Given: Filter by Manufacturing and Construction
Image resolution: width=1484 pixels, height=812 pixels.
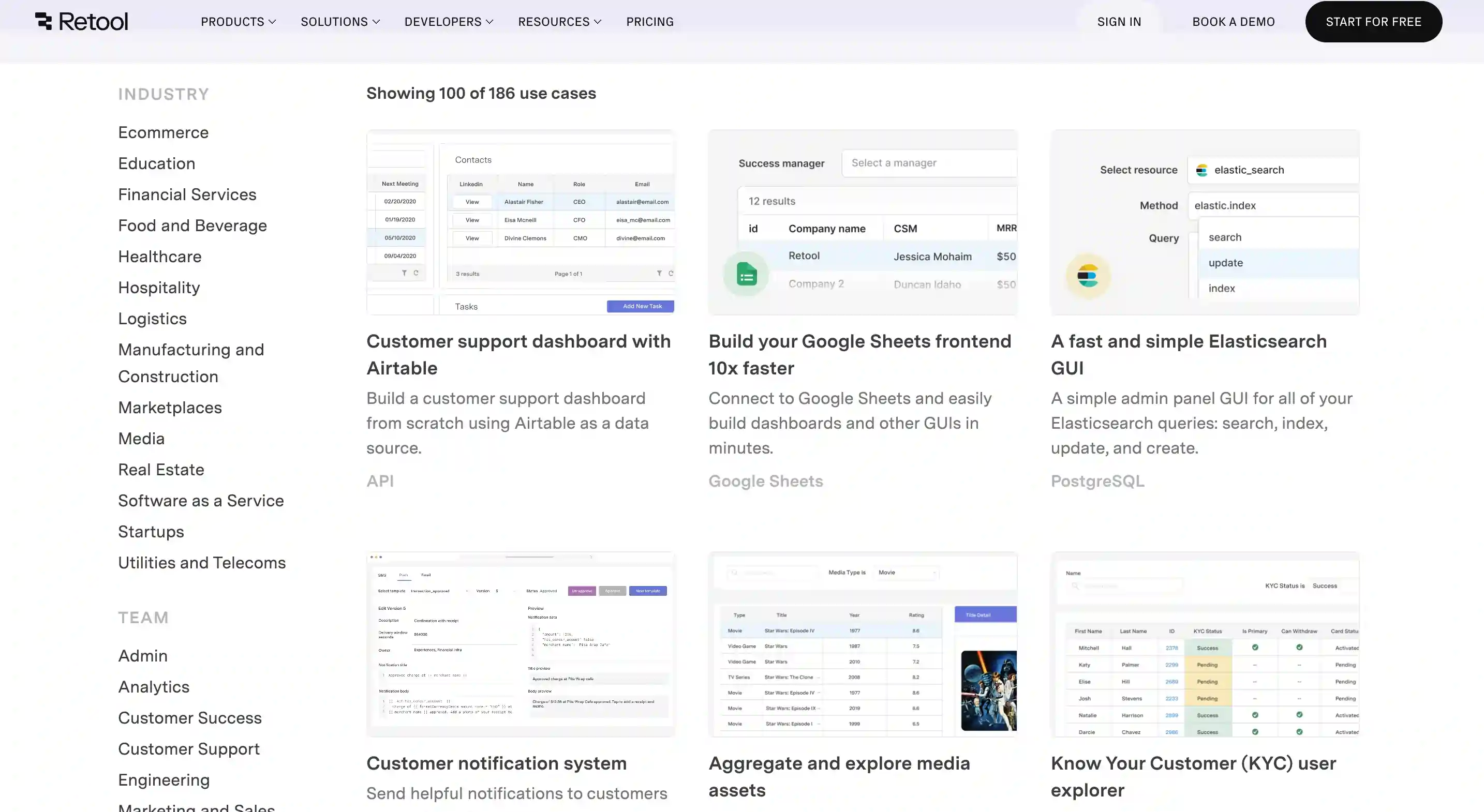Looking at the screenshot, I should point(191,364).
